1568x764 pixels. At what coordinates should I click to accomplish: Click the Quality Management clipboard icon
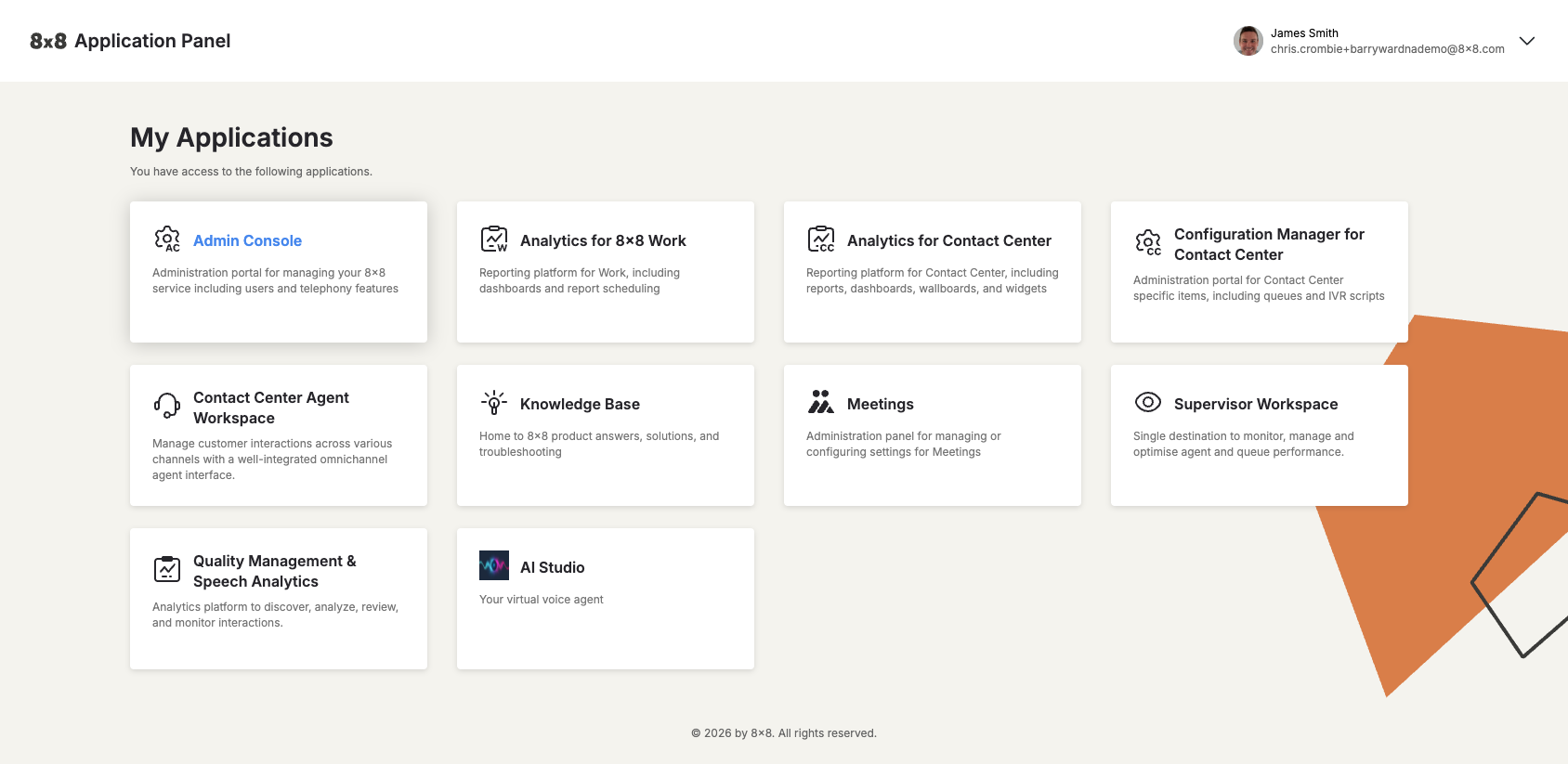tap(167, 569)
